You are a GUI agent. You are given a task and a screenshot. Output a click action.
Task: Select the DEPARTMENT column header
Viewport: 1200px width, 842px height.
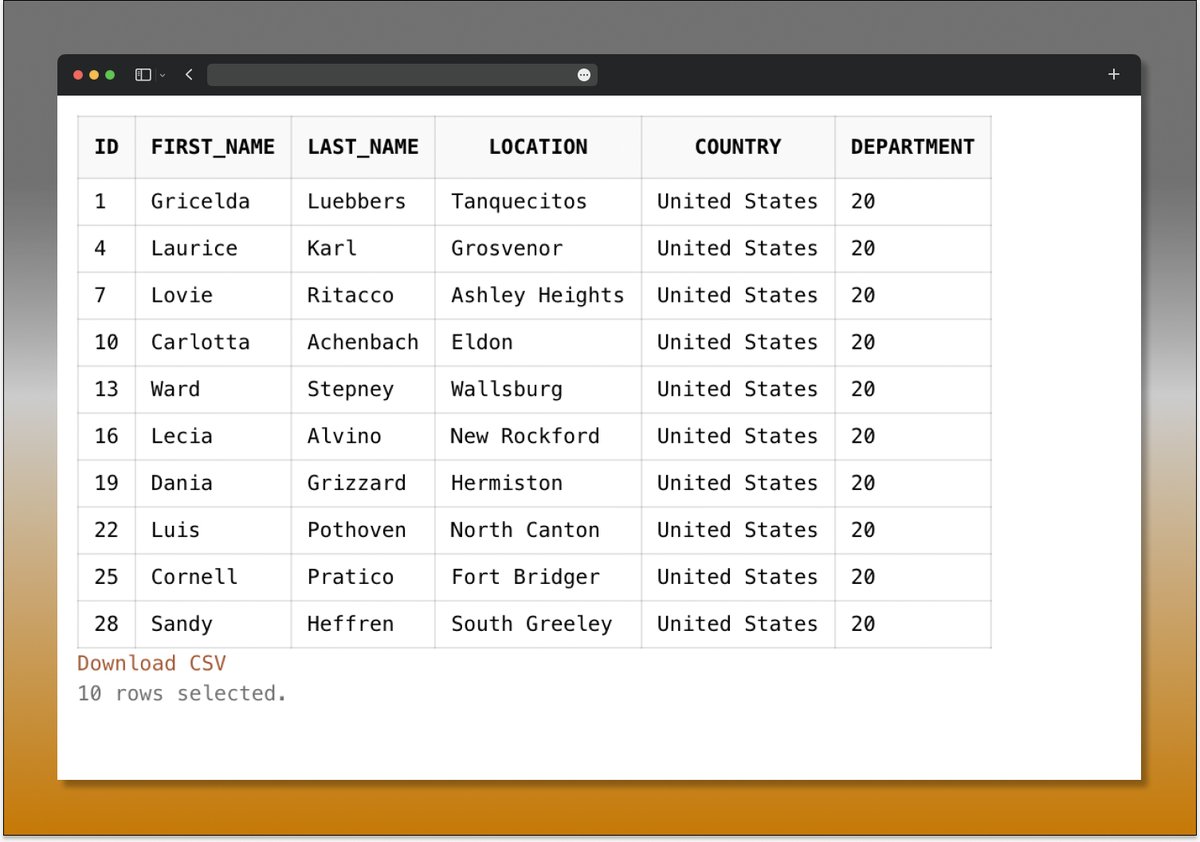[x=913, y=147]
